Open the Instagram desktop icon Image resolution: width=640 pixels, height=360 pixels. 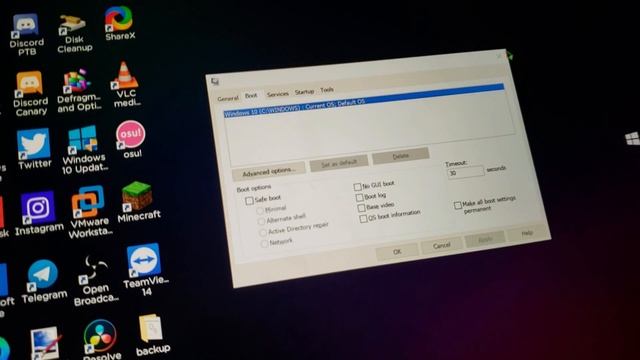[39, 214]
